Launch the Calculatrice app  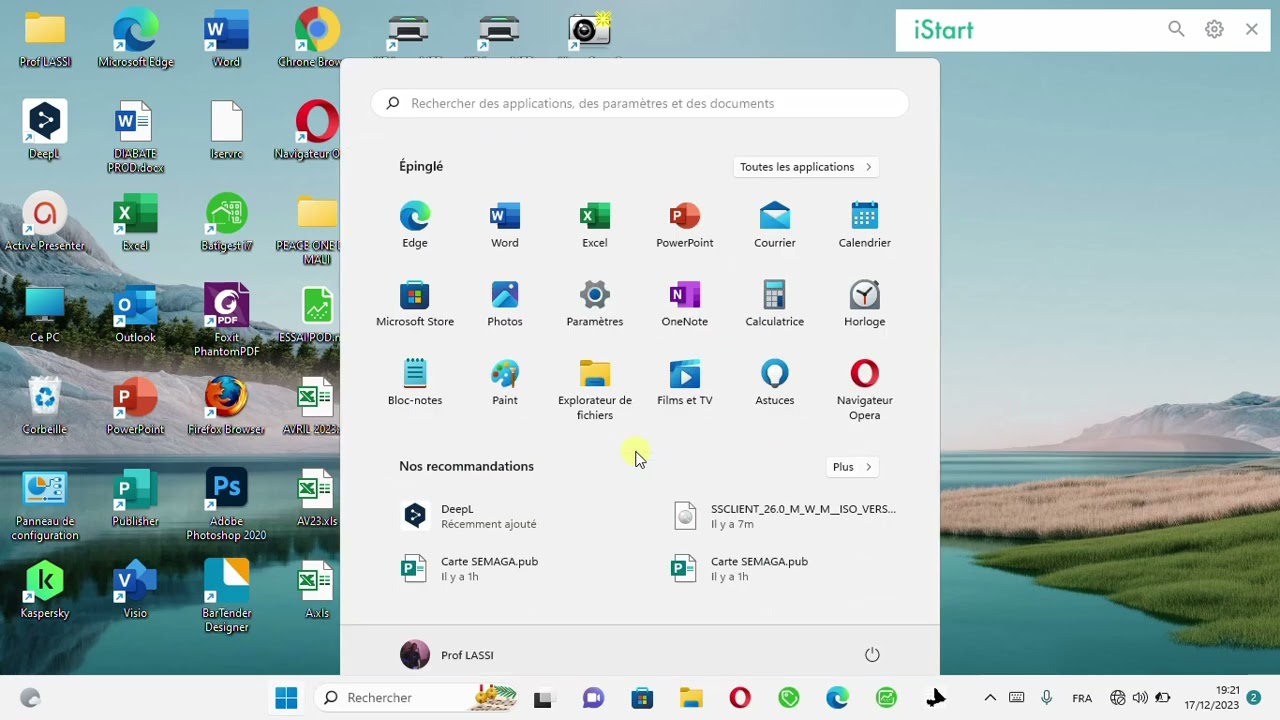coord(774,304)
